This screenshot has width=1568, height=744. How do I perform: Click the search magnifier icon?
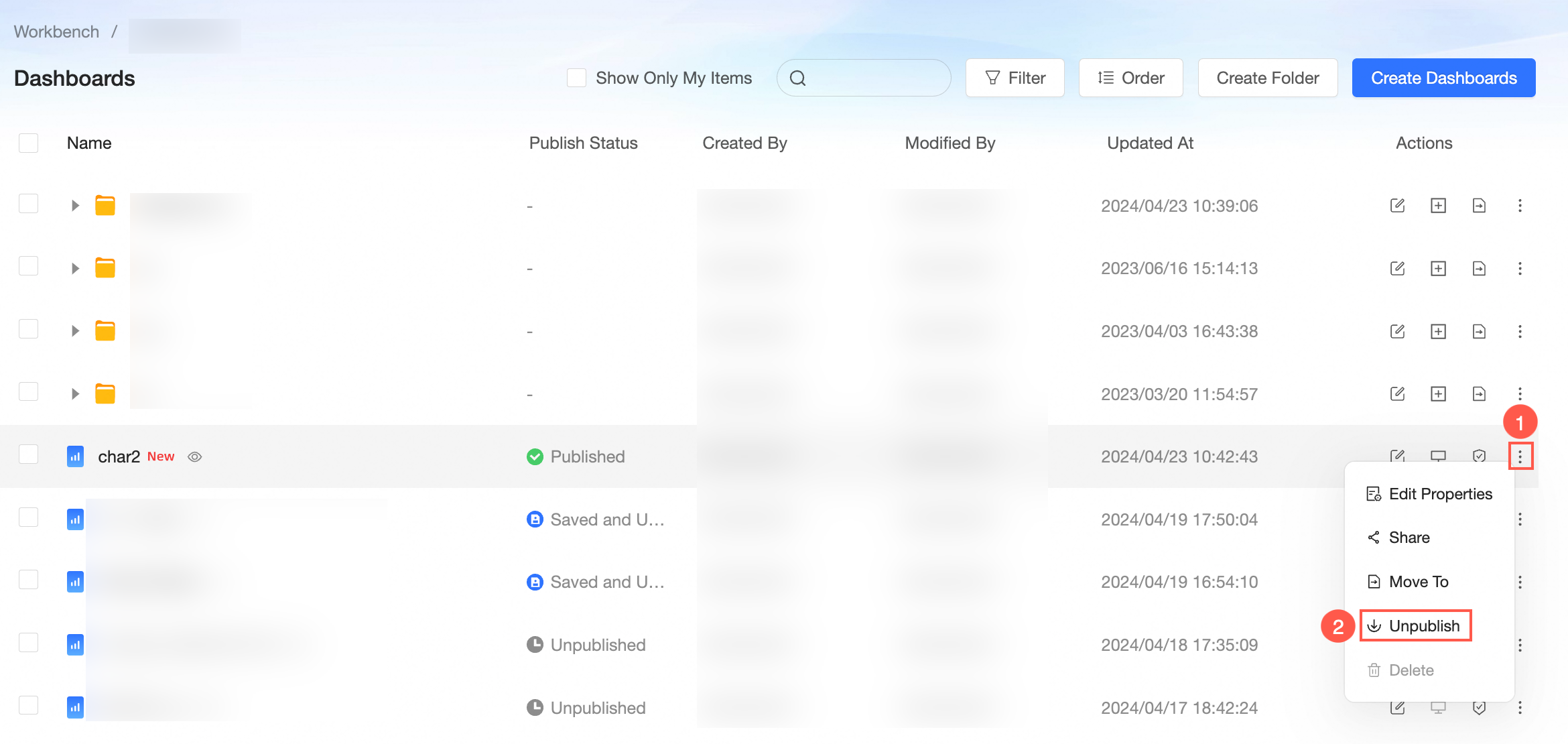[797, 78]
